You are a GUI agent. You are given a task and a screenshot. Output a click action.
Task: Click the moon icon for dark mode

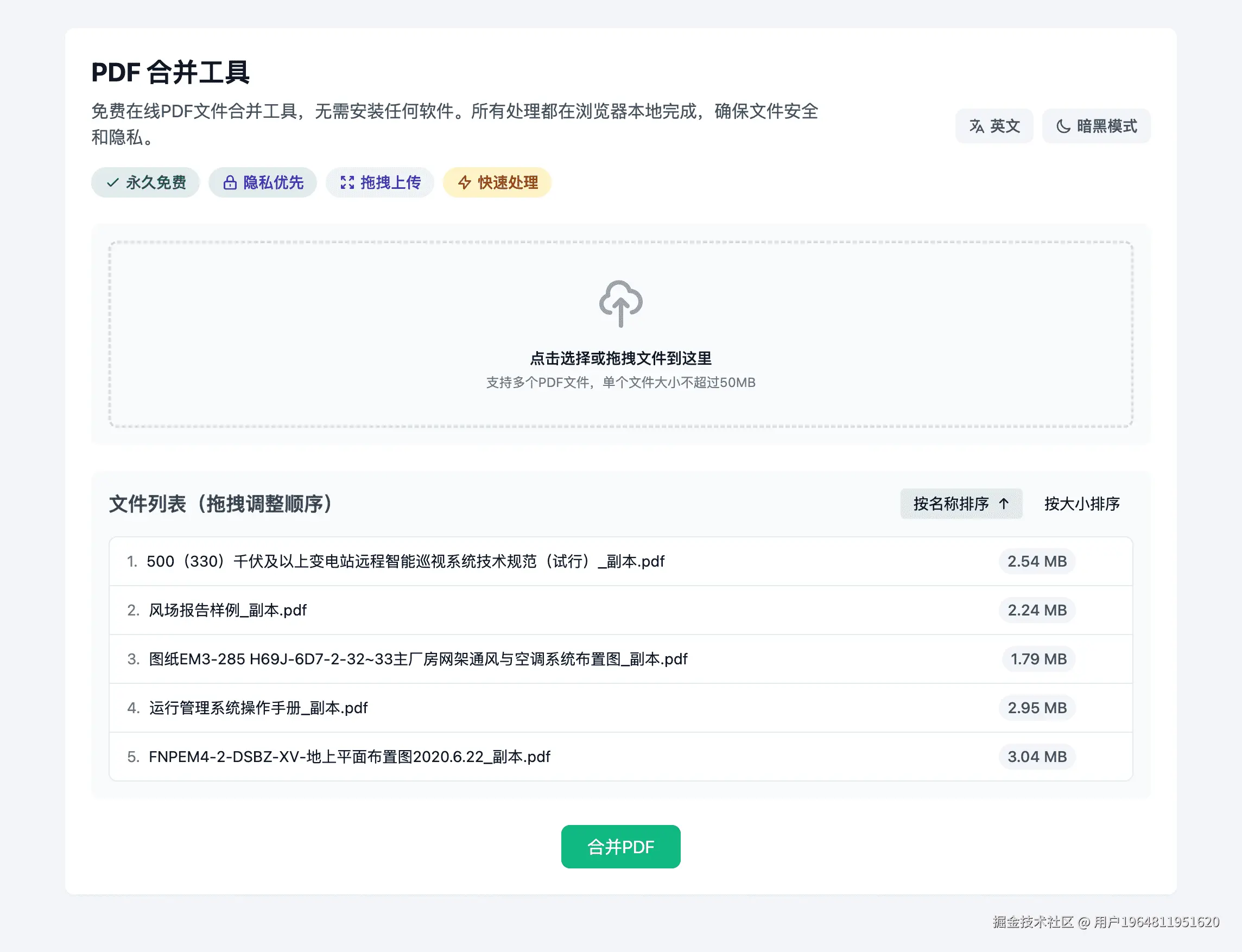[1063, 126]
